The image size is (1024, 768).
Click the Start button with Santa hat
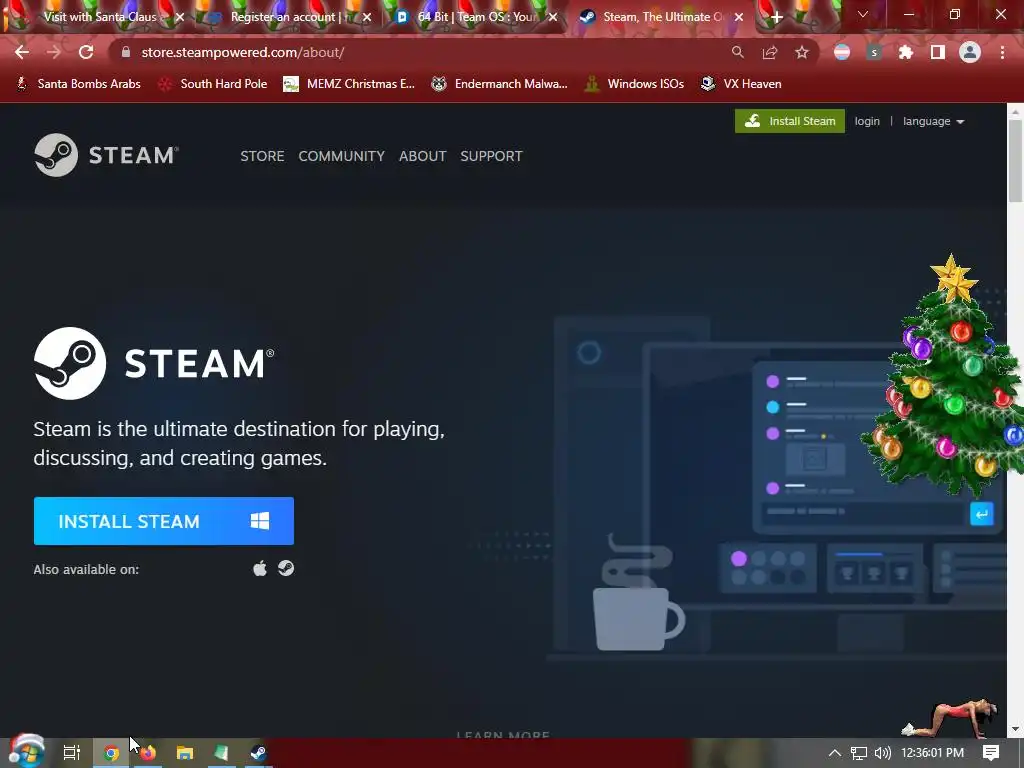[26, 751]
